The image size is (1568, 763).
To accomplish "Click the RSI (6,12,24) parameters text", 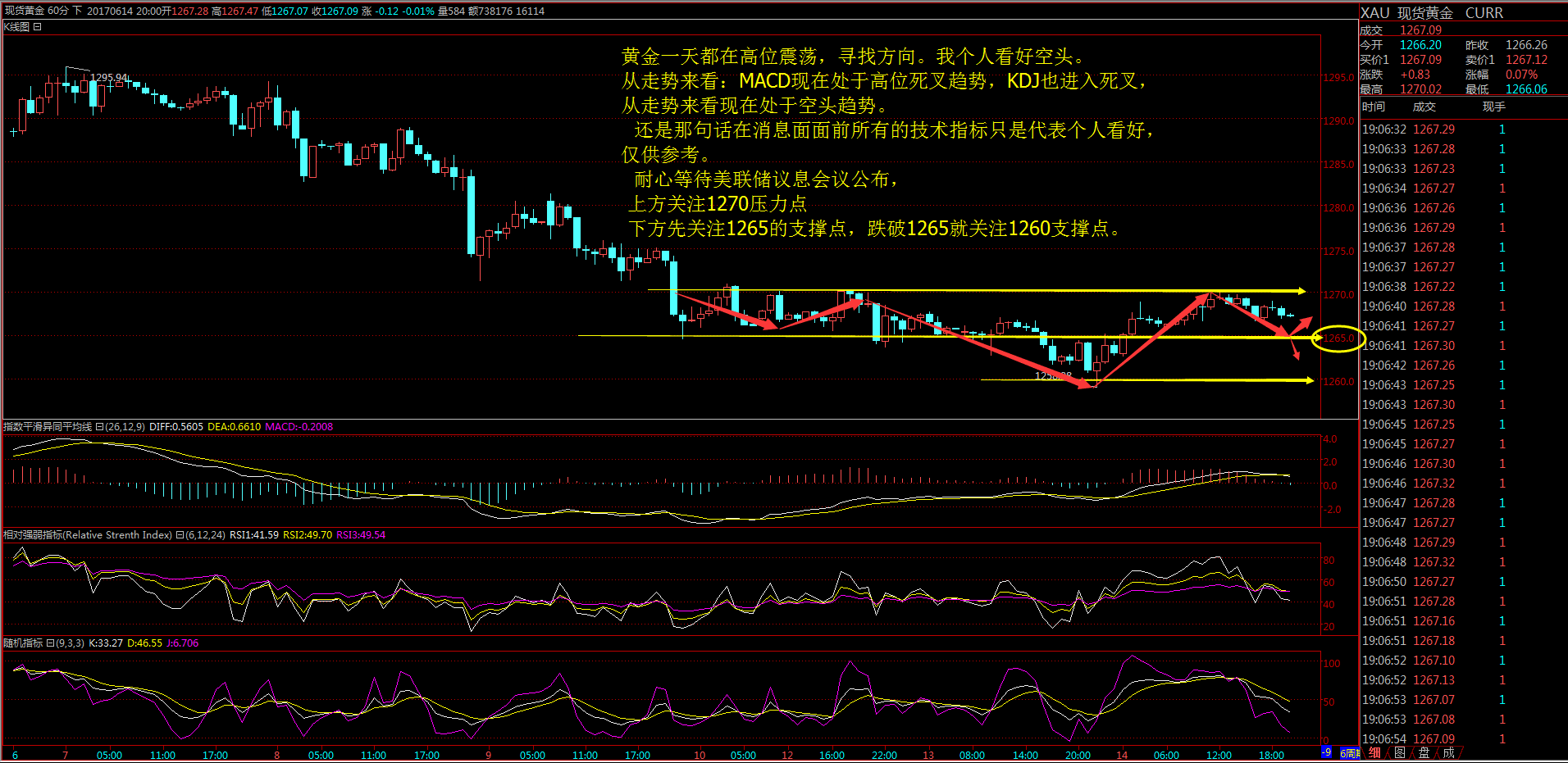I will [x=206, y=535].
